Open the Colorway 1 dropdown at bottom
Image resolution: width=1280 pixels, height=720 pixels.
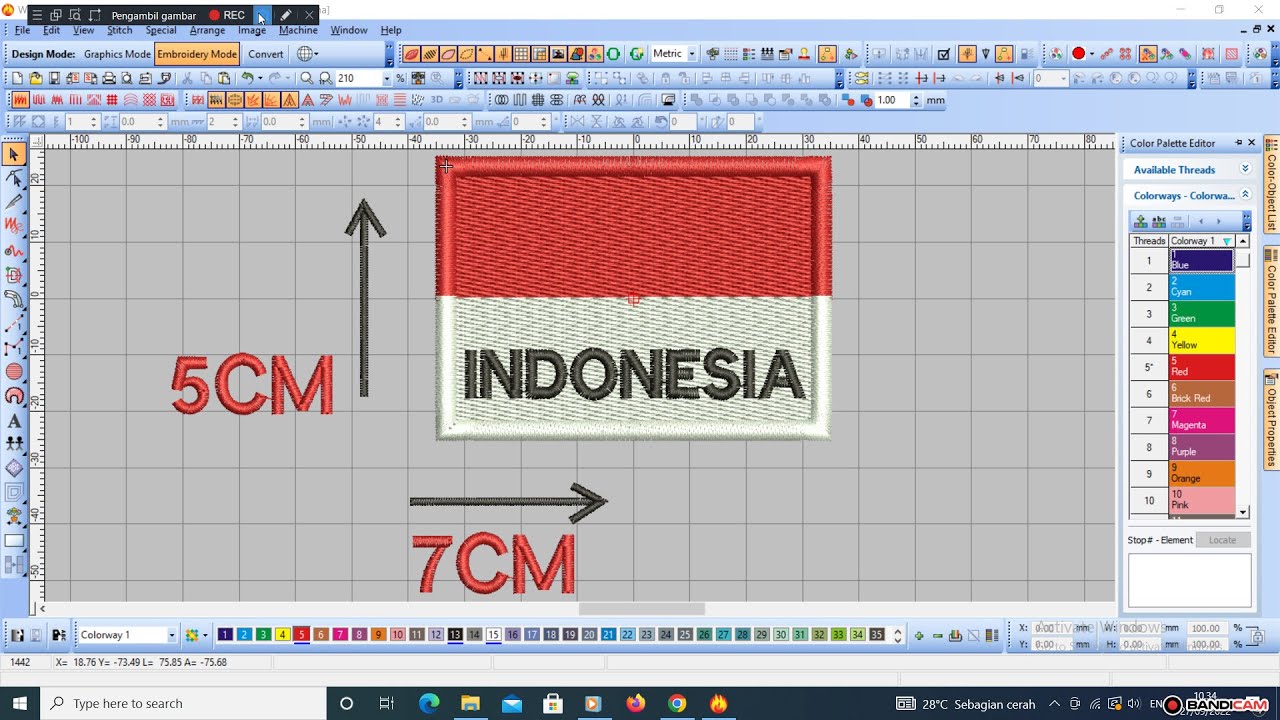pos(171,635)
